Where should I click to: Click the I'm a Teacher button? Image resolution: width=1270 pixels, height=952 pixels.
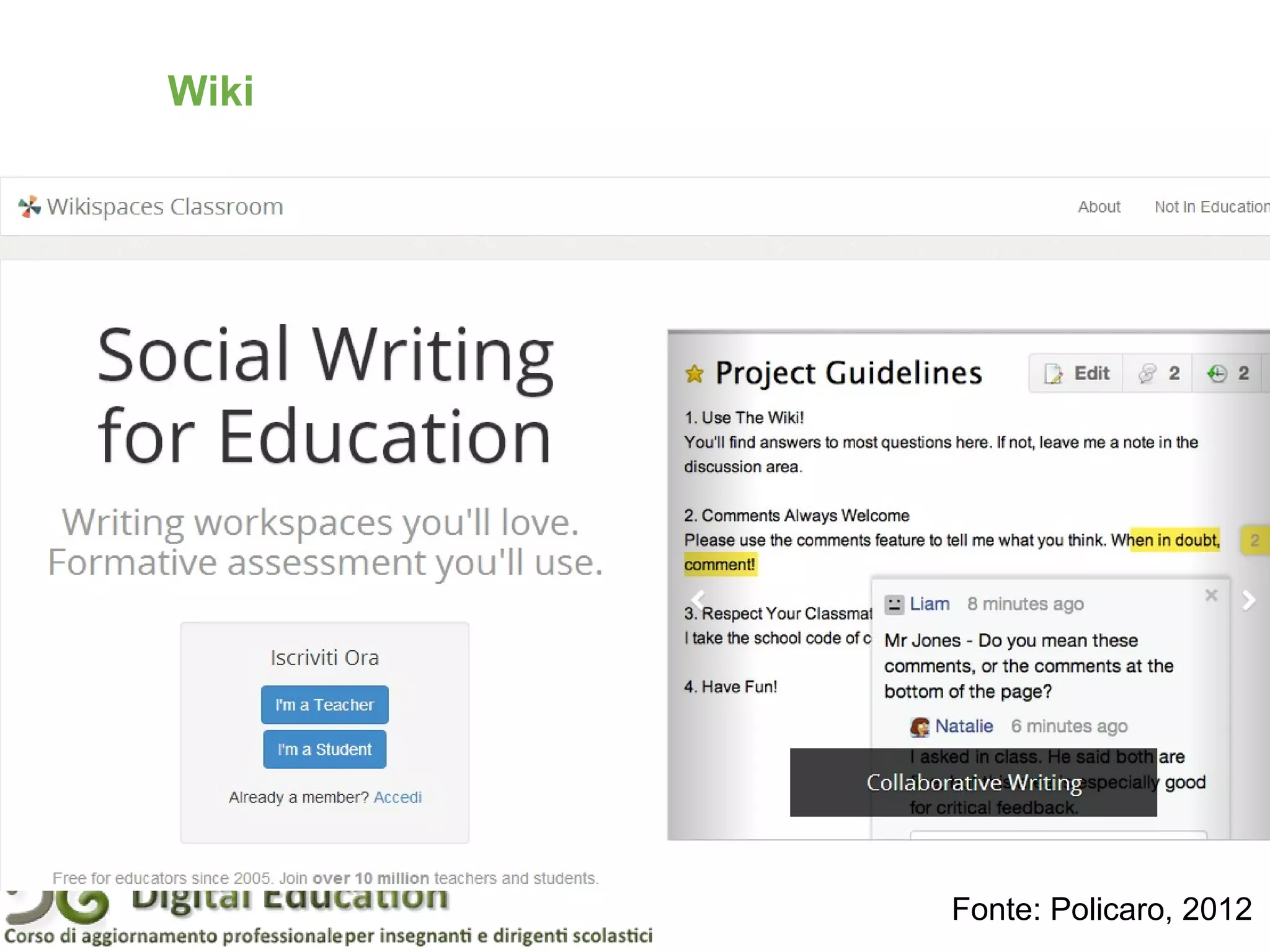(x=324, y=705)
